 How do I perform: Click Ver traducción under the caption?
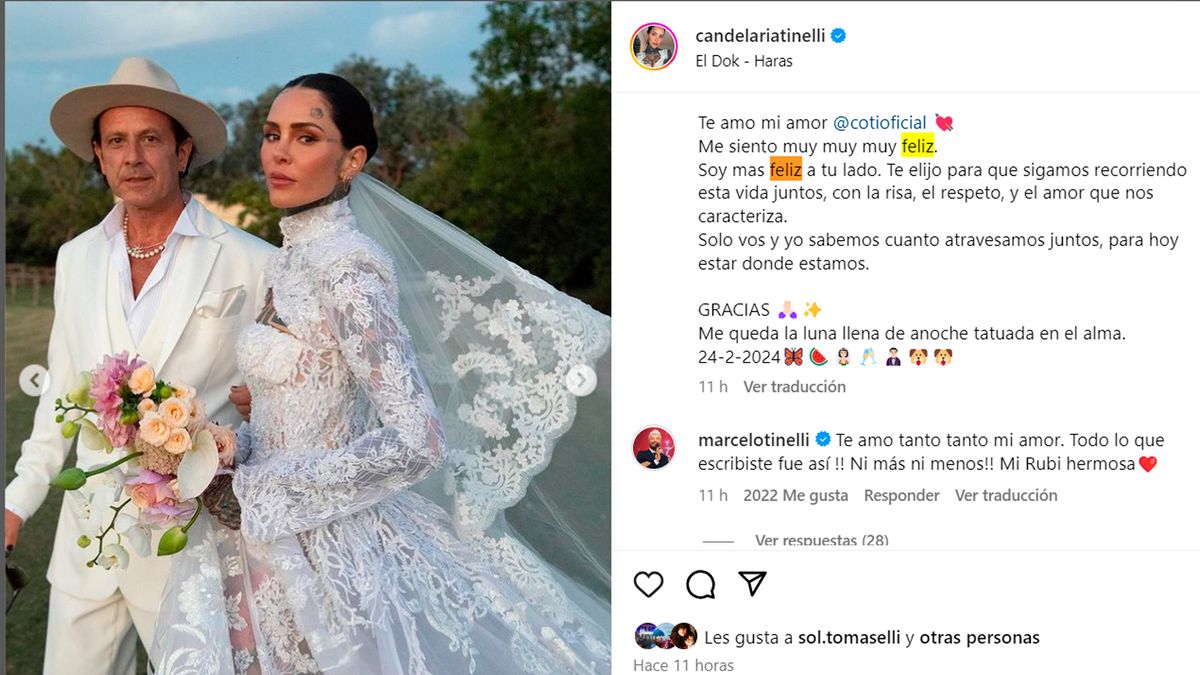click(x=794, y=386)
